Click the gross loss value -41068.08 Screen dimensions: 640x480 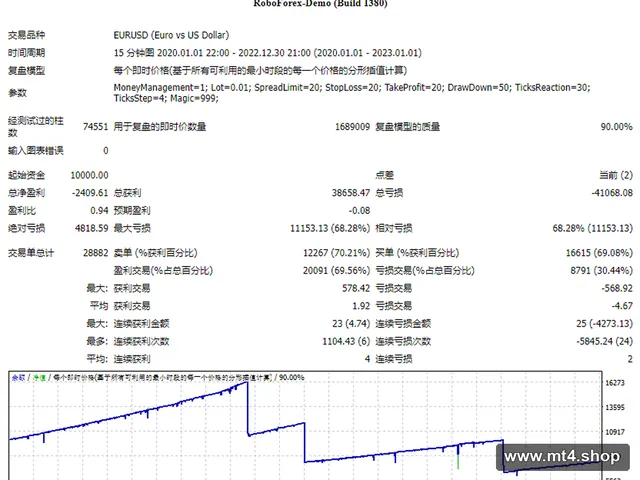612,193
